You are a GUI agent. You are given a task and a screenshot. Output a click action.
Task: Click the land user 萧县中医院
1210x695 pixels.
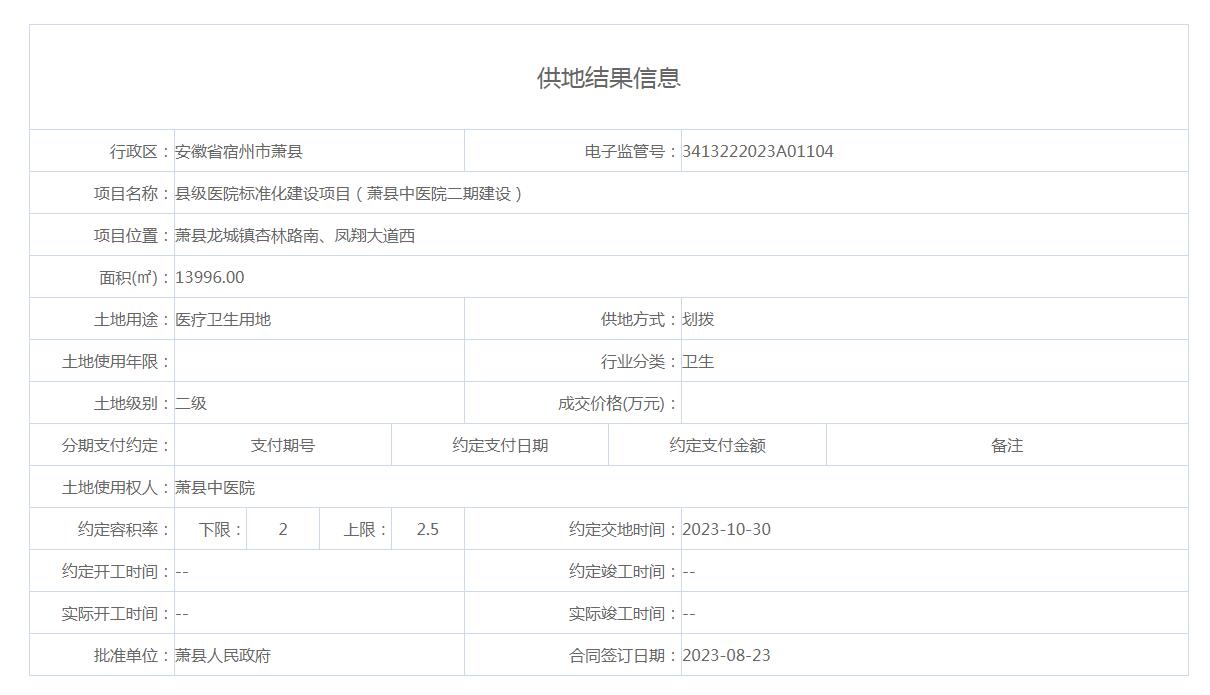215,488
